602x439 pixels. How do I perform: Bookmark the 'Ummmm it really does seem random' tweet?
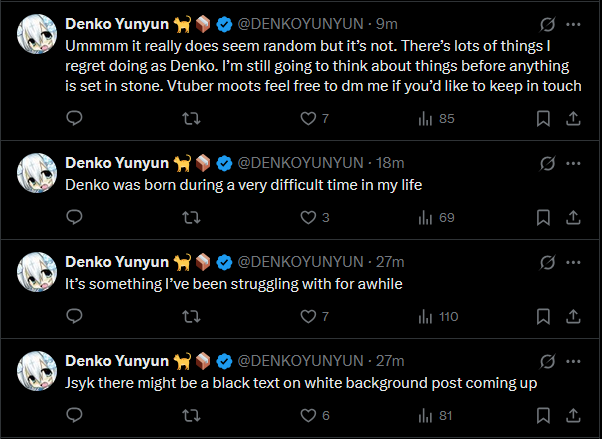(543, 119)
